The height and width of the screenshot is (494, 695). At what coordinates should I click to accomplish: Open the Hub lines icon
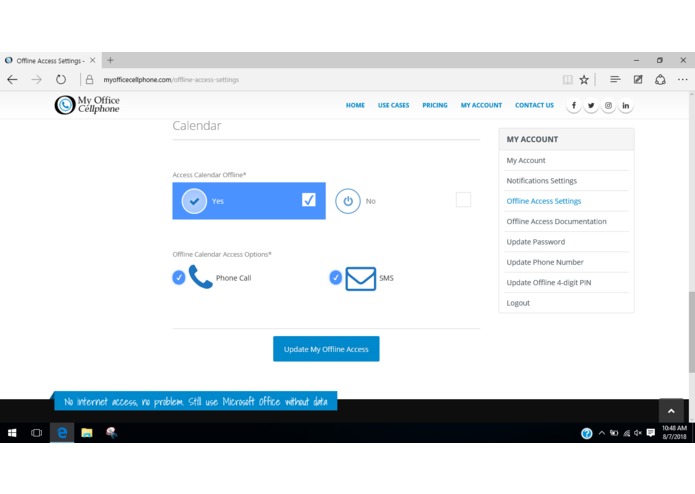tap(615, 79)
